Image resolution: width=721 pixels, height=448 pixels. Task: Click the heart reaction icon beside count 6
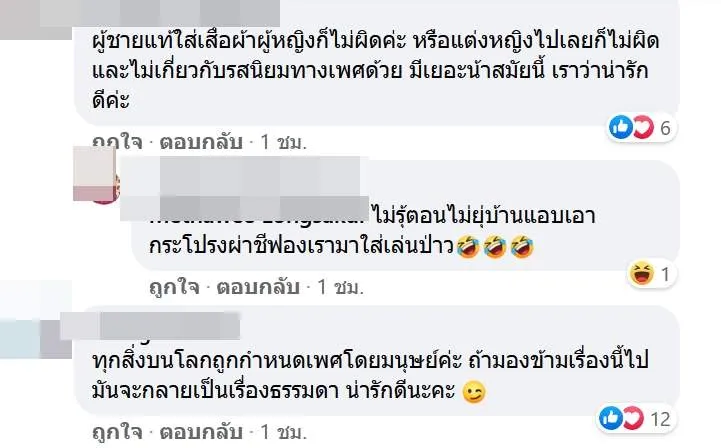click(x=643, y=127)
